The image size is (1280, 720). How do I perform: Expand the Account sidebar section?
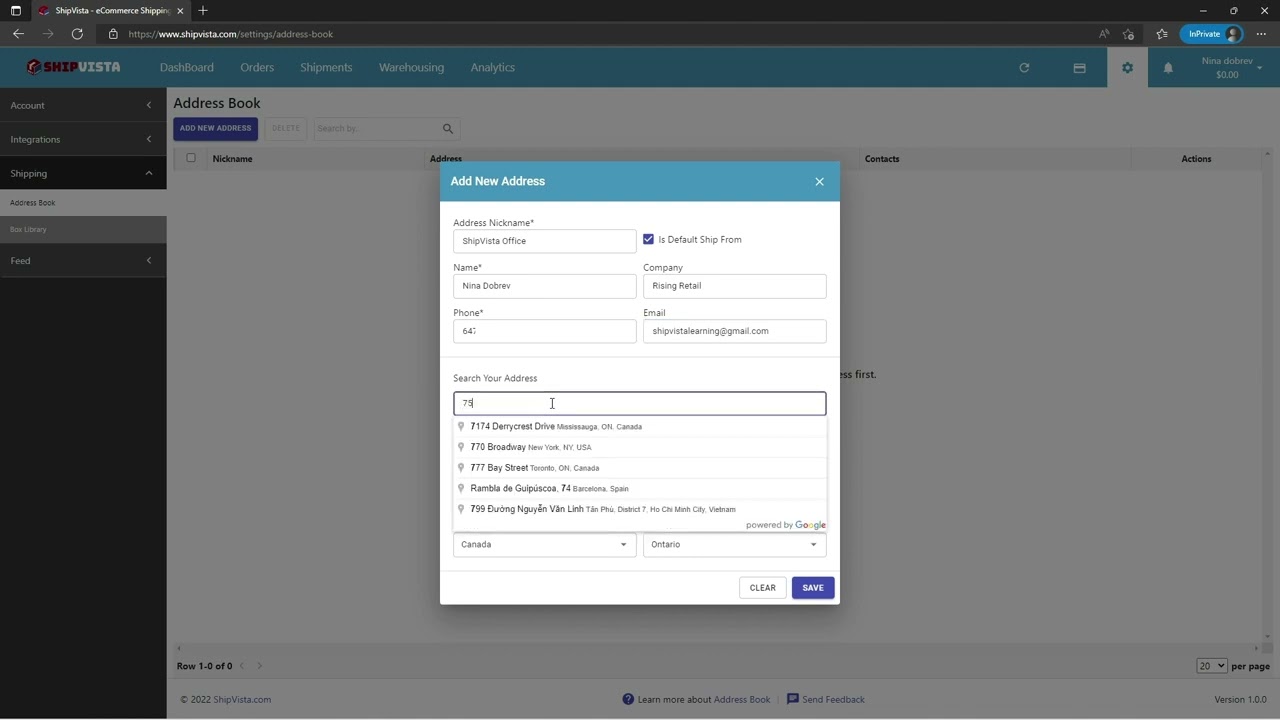click(x=83, y=105)
